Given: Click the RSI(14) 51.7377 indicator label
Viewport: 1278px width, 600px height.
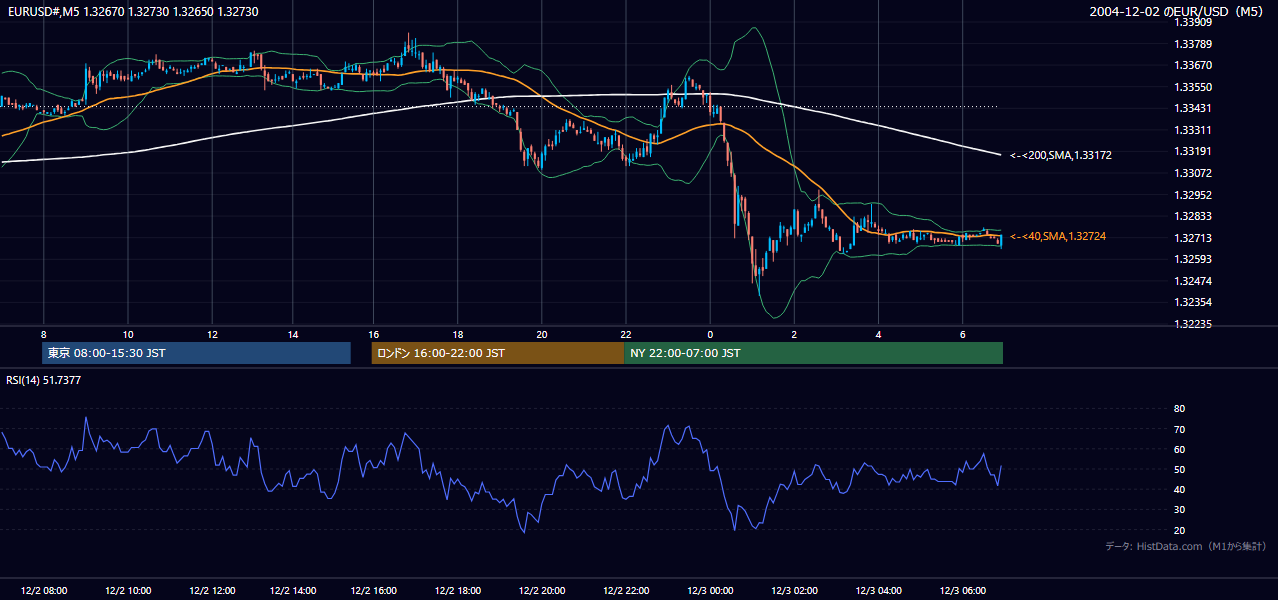Looking at the screenshot, I should (44, 380).
